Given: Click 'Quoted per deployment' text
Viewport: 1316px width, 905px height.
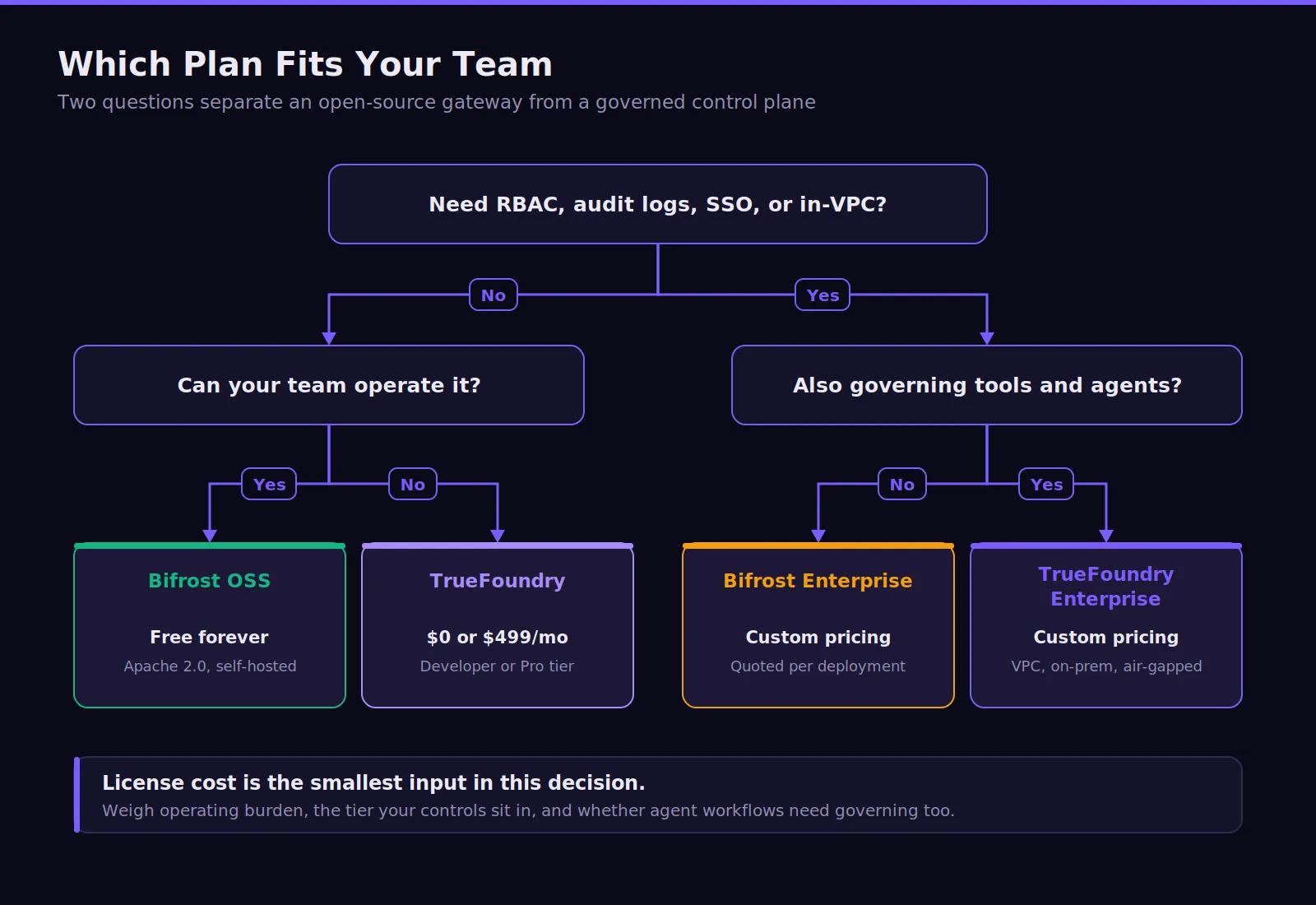Looking at the screenshot, I should pyautogui.click(x=818, y=666).
